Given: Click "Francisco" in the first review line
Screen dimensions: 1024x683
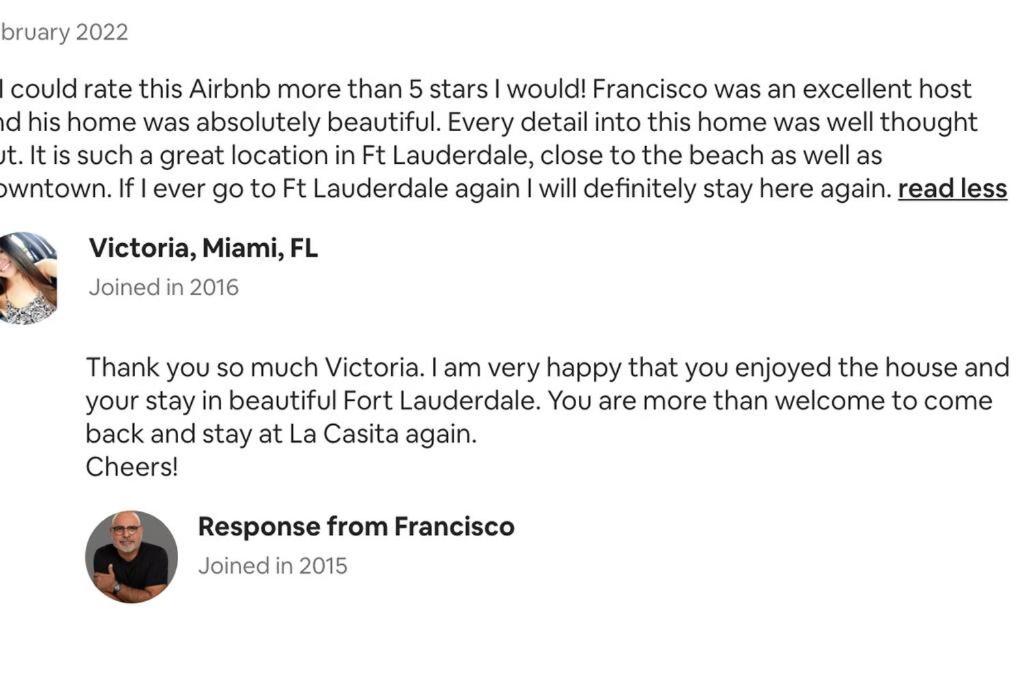Looking at the screenshot, I should pos(649,89).
